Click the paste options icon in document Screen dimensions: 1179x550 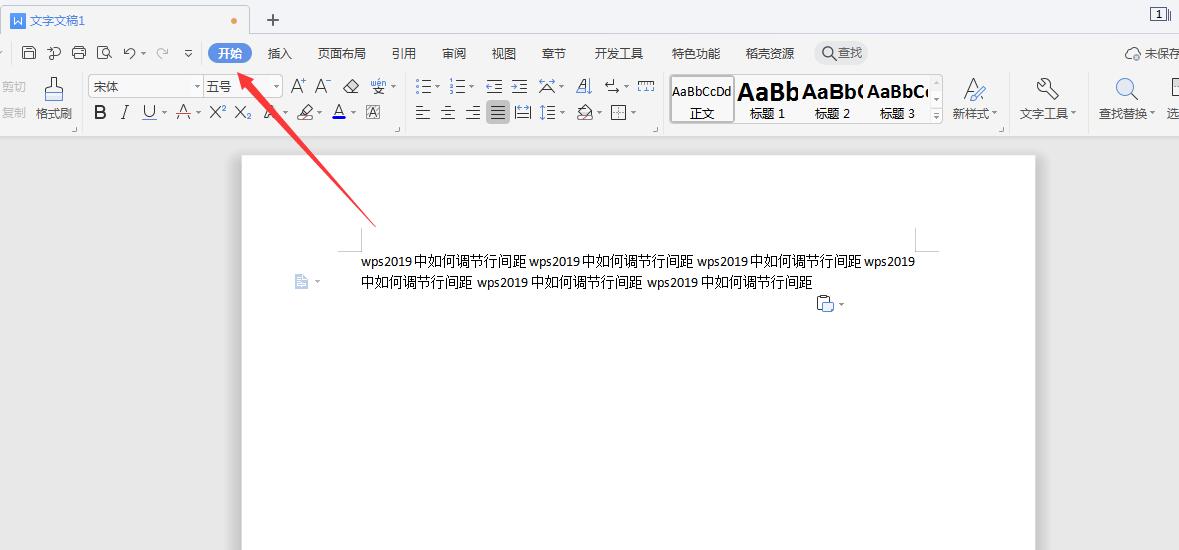coord(825,304)
